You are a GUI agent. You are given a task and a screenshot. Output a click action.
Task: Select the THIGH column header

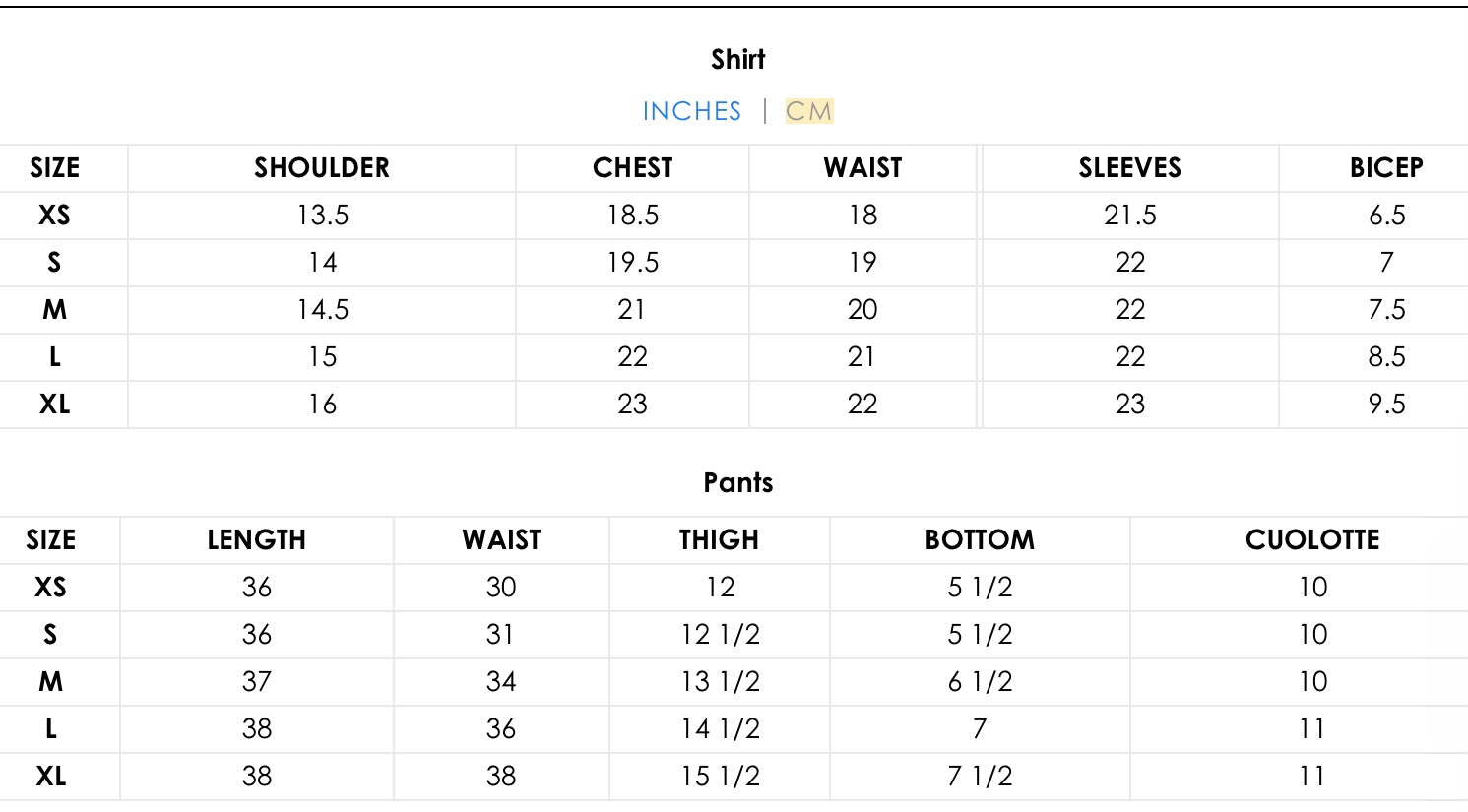click(719, 540)
